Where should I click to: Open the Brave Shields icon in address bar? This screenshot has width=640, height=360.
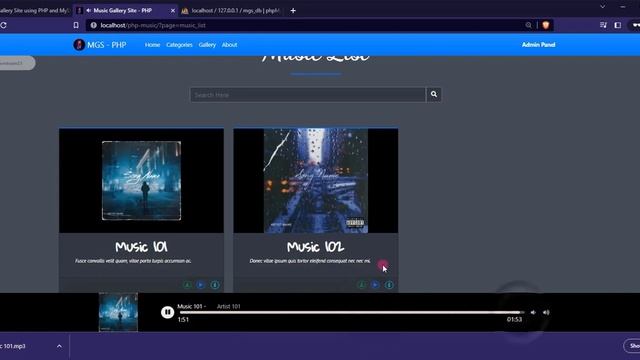546,25
